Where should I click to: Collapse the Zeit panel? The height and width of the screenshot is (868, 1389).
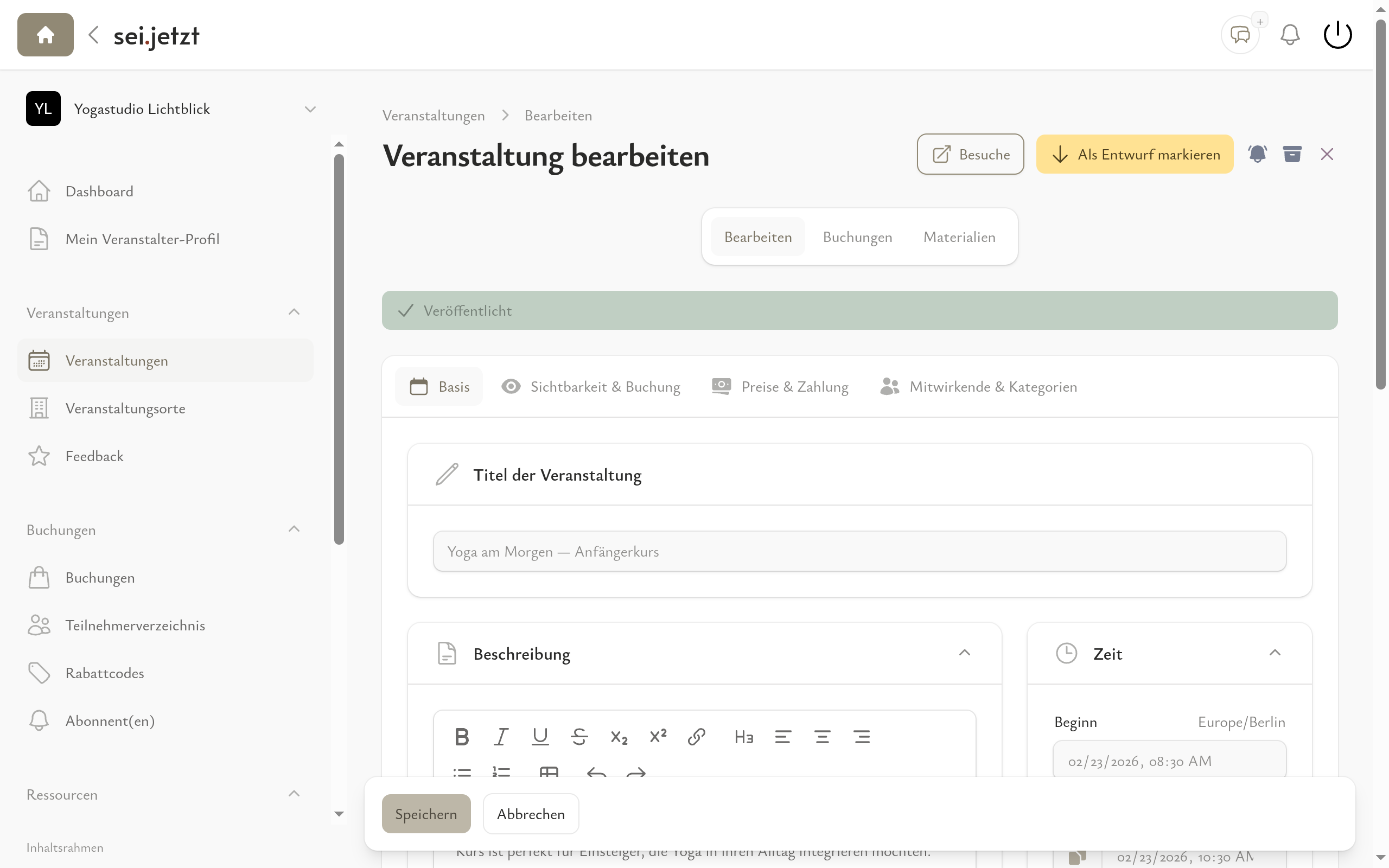click(x=1275, y=653)
